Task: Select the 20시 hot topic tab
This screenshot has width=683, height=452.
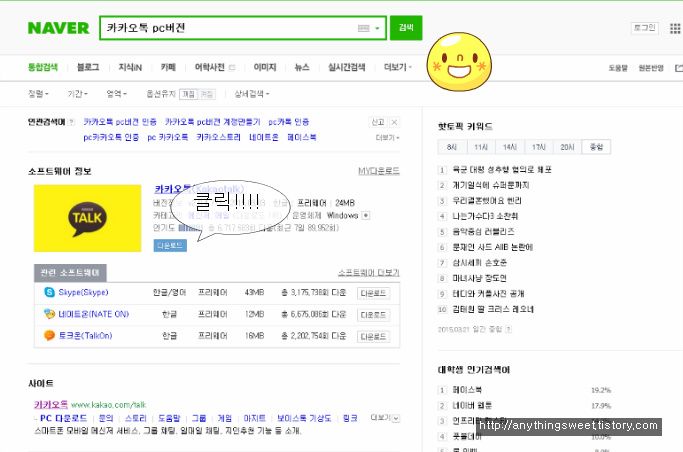Action: pyautogui.click(x=567, y=147)
